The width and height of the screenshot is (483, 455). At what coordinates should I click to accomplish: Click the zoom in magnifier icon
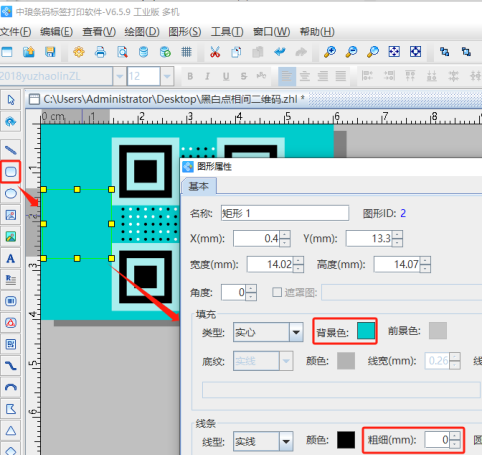click(x=330, y=52)
